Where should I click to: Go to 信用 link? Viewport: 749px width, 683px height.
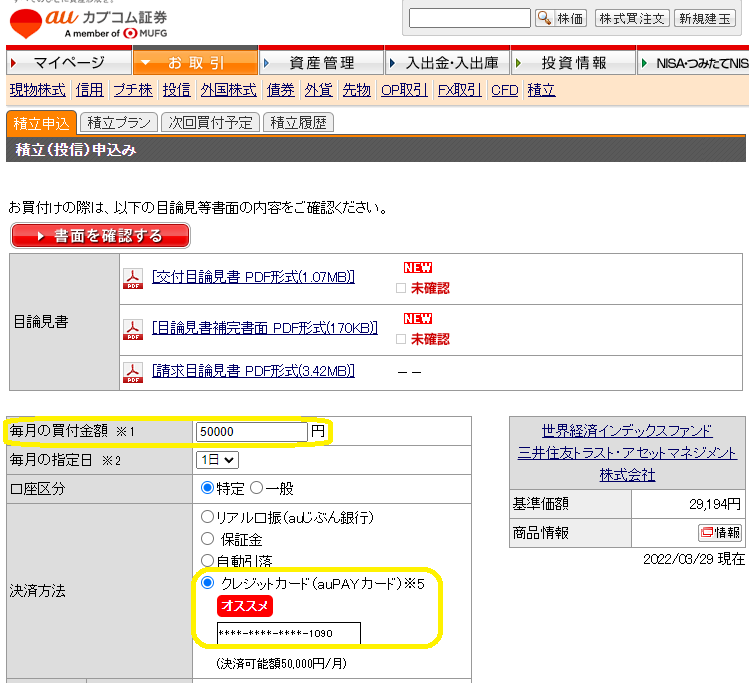89,90
